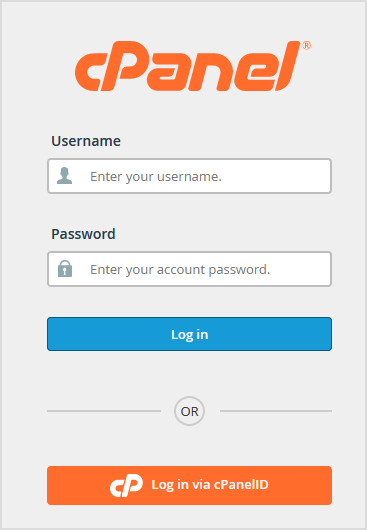Image resolution: width=367 pixels, height=530 pixels.
Task: Submit with the blue Log in button
Action: pos(189,334)
